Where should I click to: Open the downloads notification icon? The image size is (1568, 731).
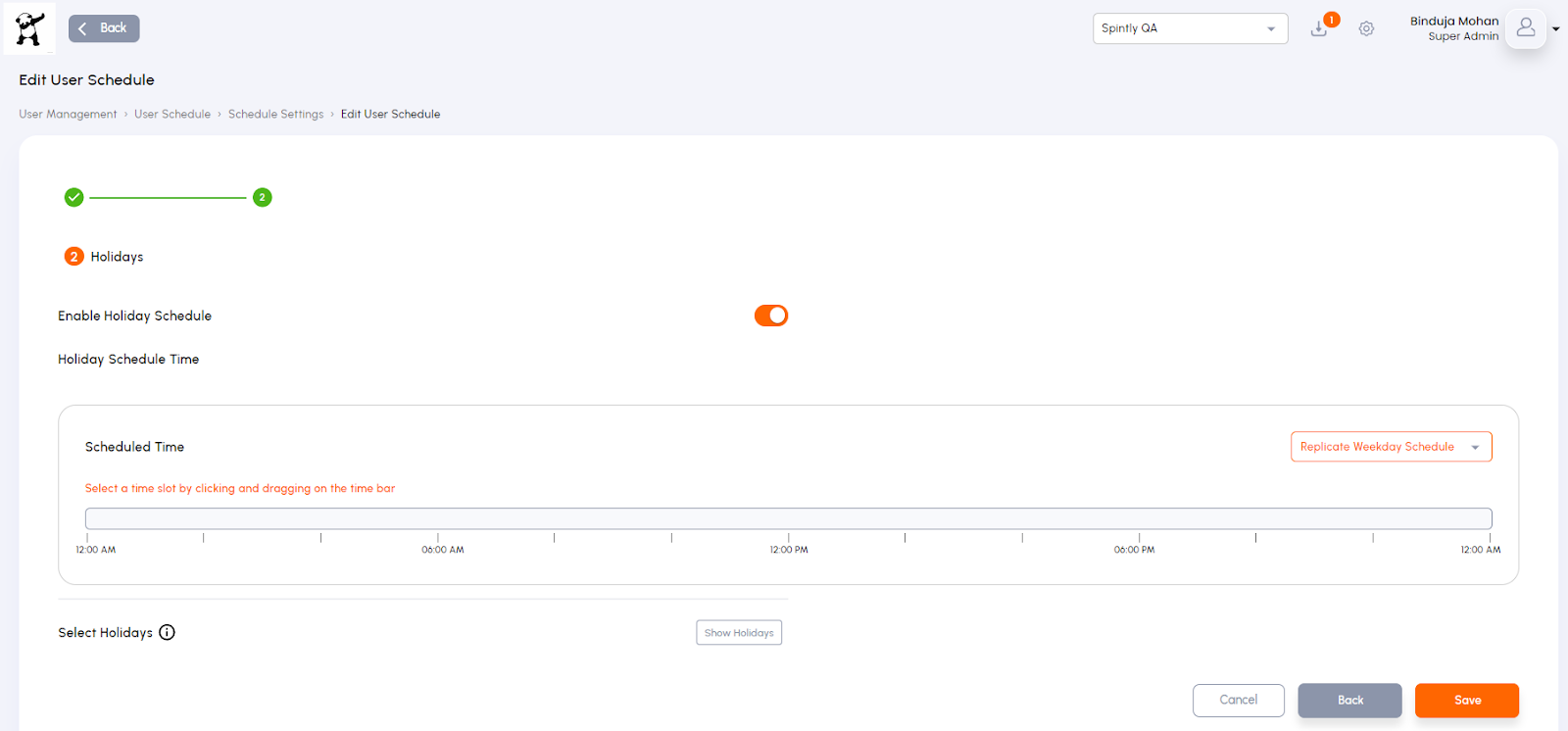1319,28
